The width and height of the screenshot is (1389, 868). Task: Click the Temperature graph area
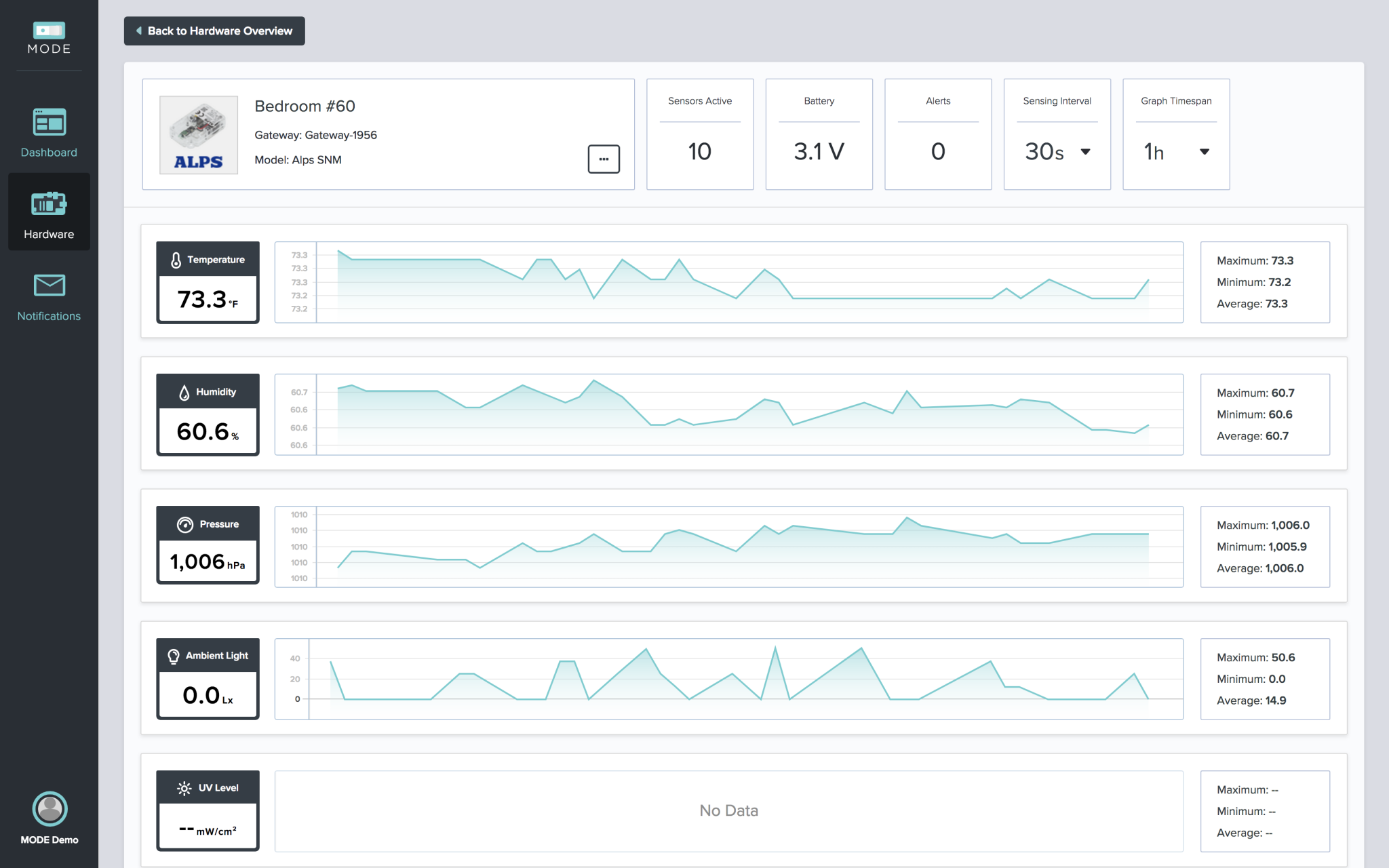point(728,282)
